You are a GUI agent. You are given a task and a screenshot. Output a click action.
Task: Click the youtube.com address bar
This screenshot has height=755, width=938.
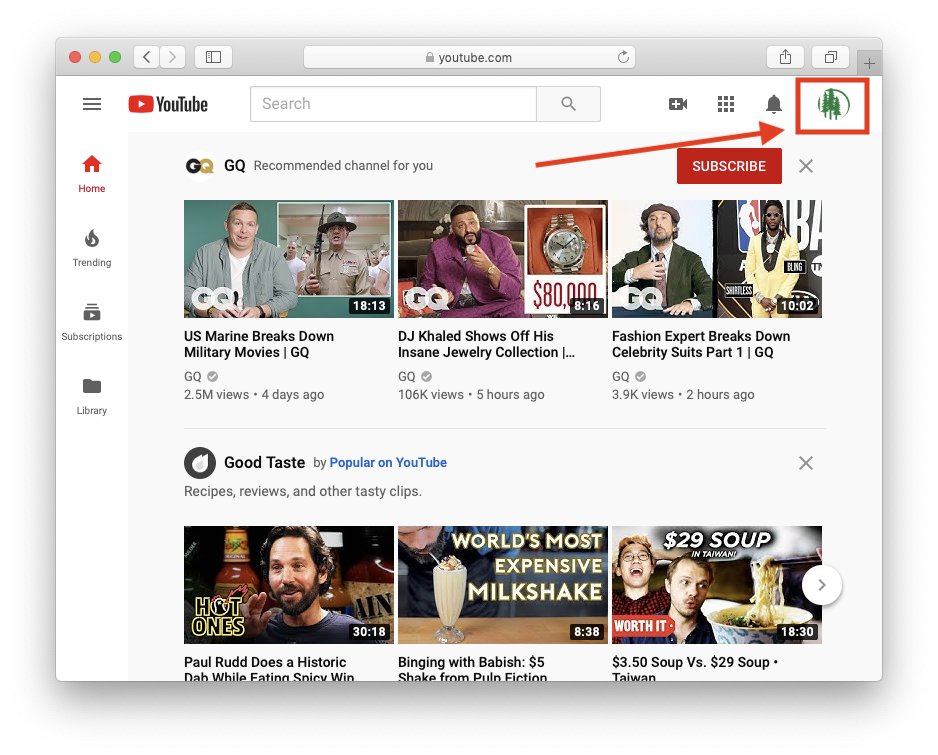[469, 57]
